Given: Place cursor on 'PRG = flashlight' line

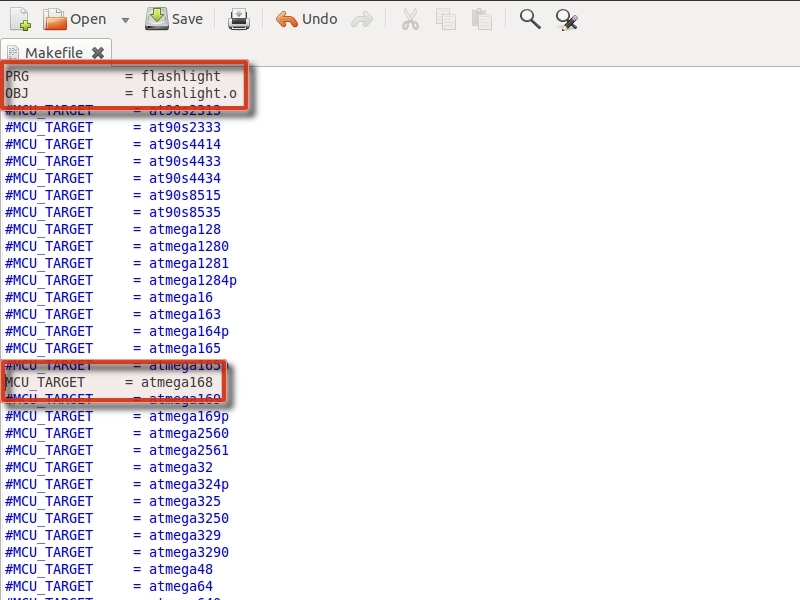Looking at the screenshot, I should point(113,76).
